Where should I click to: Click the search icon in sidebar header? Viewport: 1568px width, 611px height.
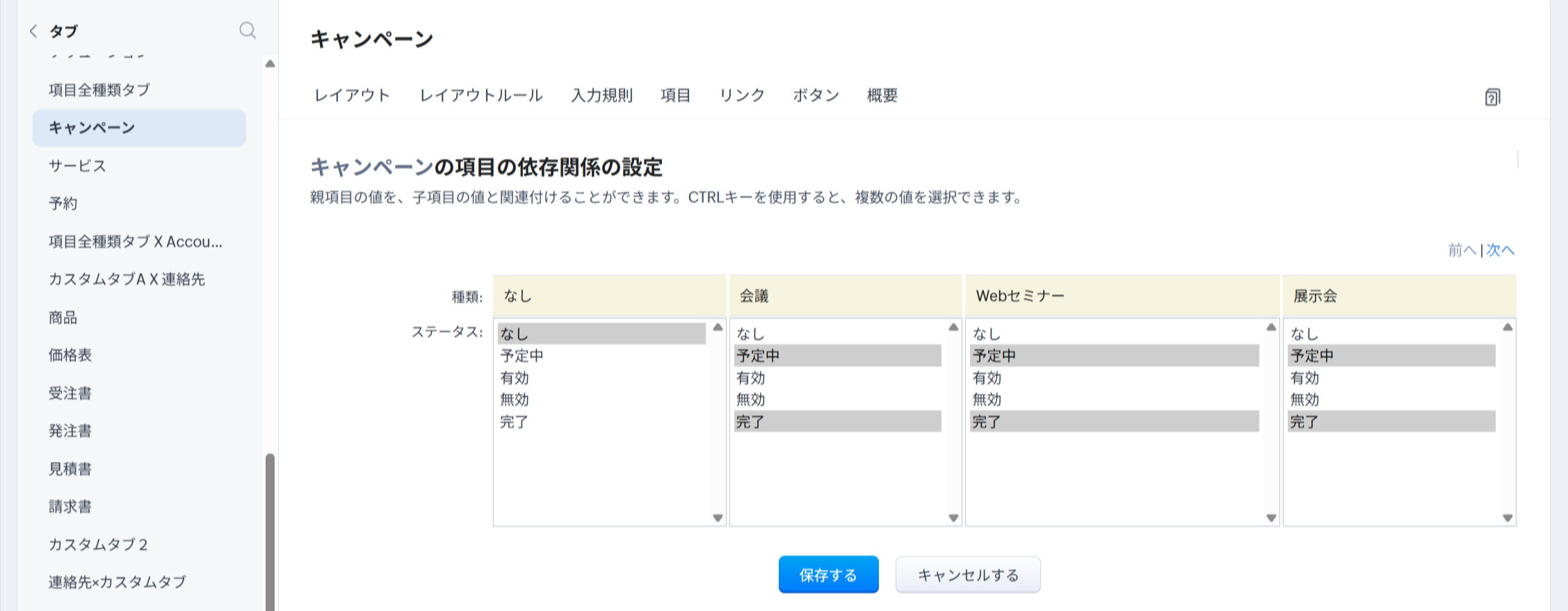coord(248,31)
